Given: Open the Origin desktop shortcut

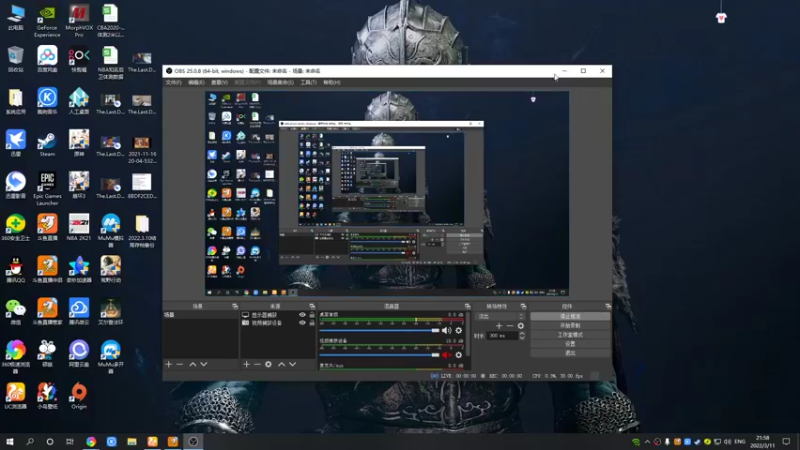Looking at the screenshot, I should click(x=79, y=396).
